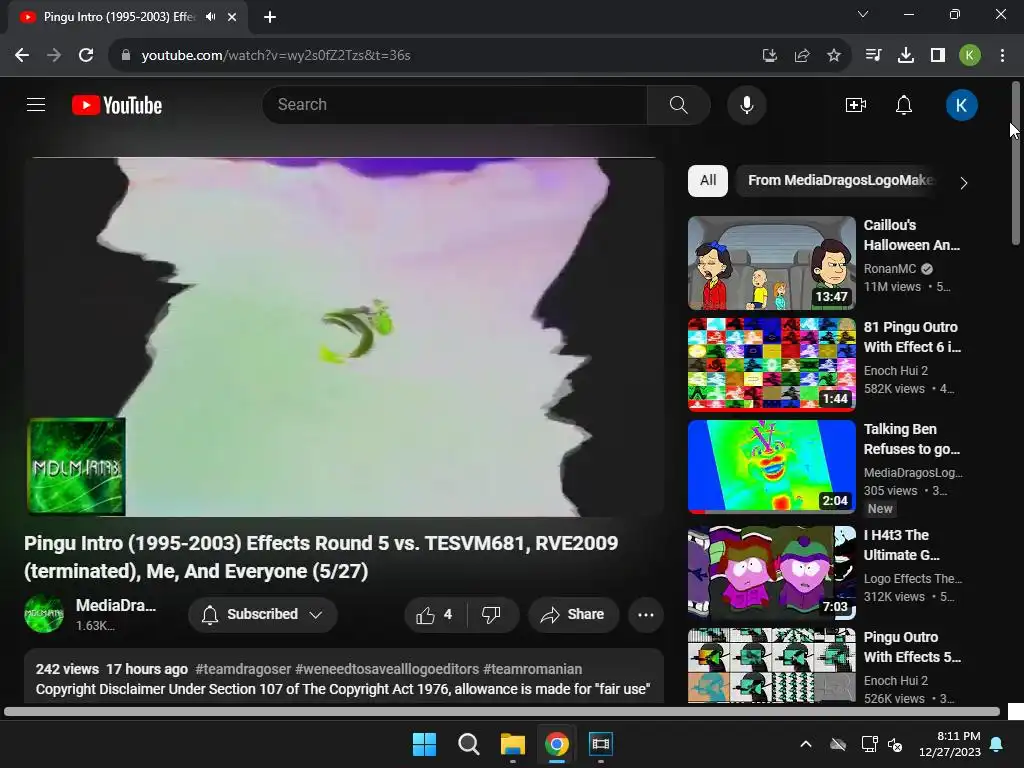Mute tab via speaker icon

(210, 17)
